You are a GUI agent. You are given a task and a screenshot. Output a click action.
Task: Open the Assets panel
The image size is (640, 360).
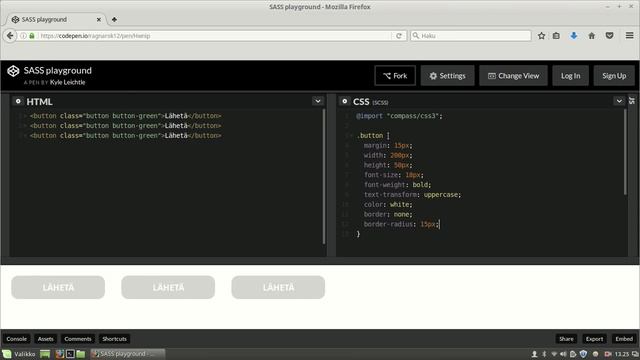[x=45, y=339]
